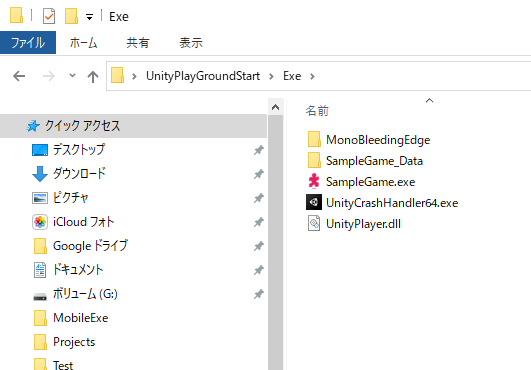Go up one folder level with up arrow

pos(93,77)
